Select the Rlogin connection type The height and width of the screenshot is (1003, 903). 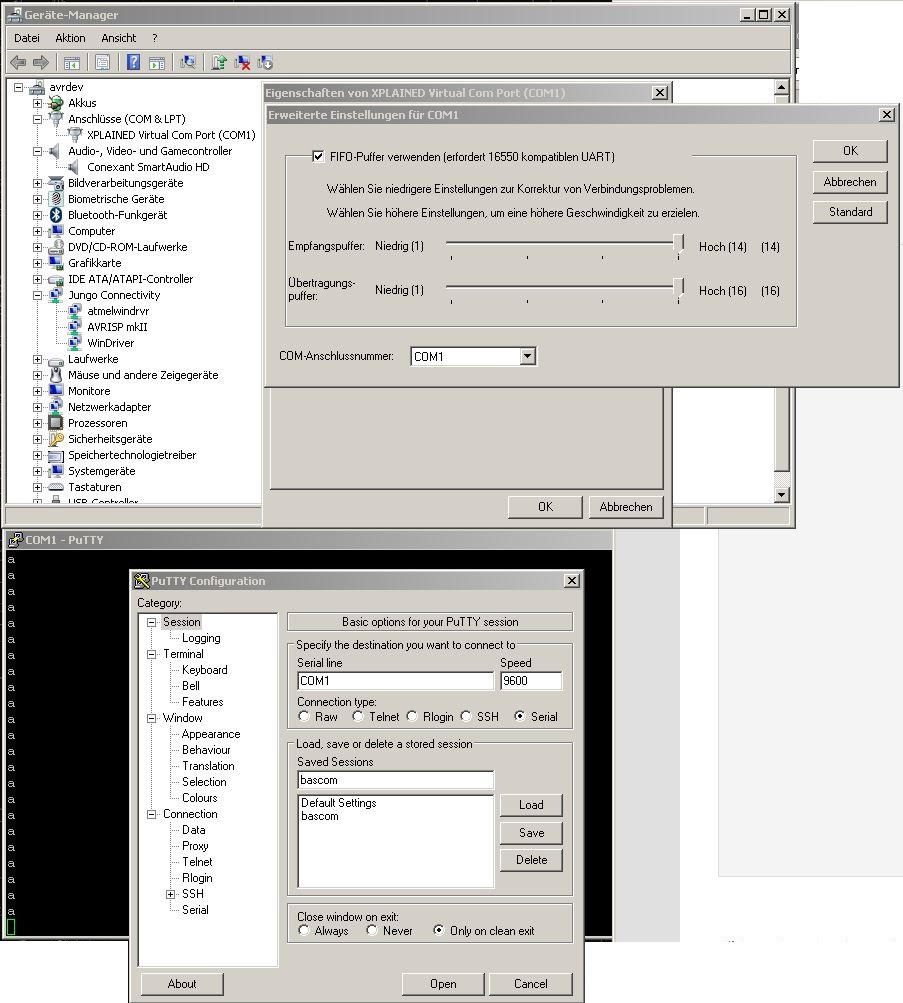click(x=412, y=716)
